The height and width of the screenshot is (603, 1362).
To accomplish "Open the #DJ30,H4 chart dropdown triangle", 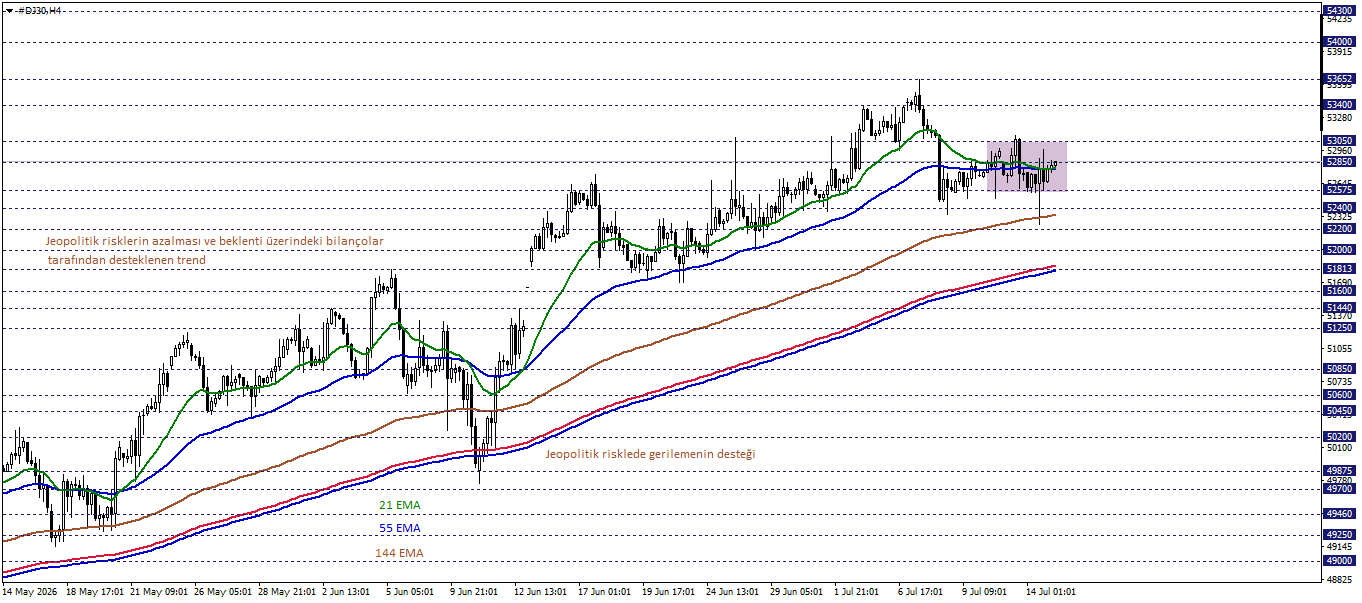I will [9, 10].
